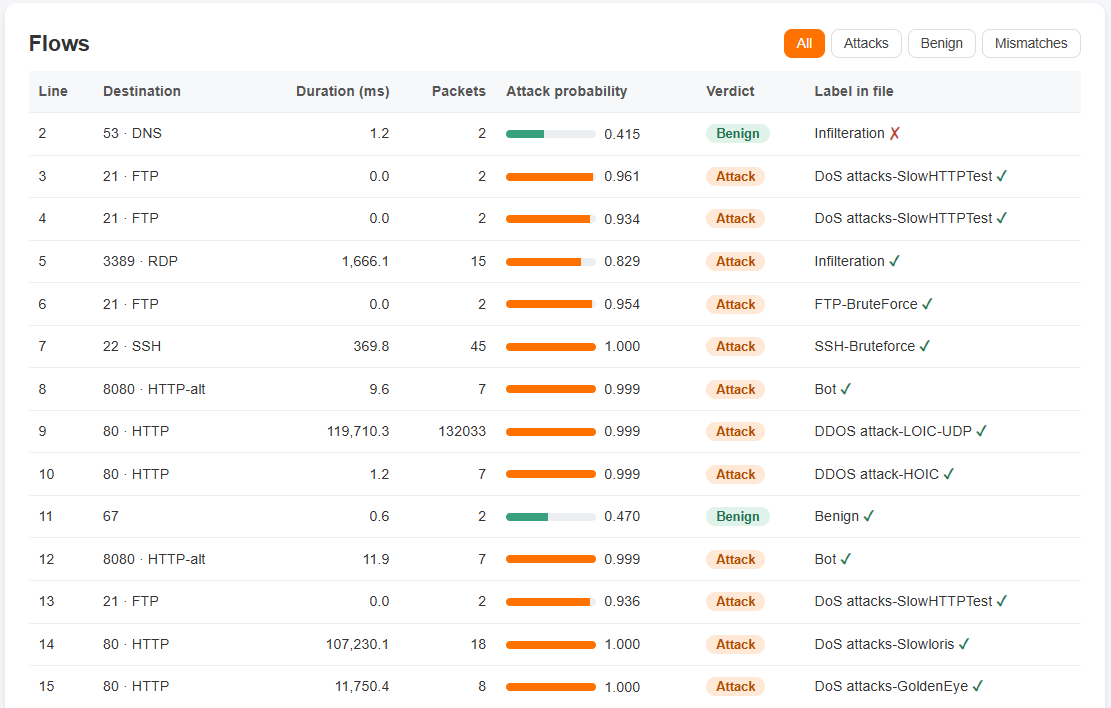The height and width of the screenshot is (708, 1111).
Task: Click the 0.829 probability value
Action: [x=622, y=262]
